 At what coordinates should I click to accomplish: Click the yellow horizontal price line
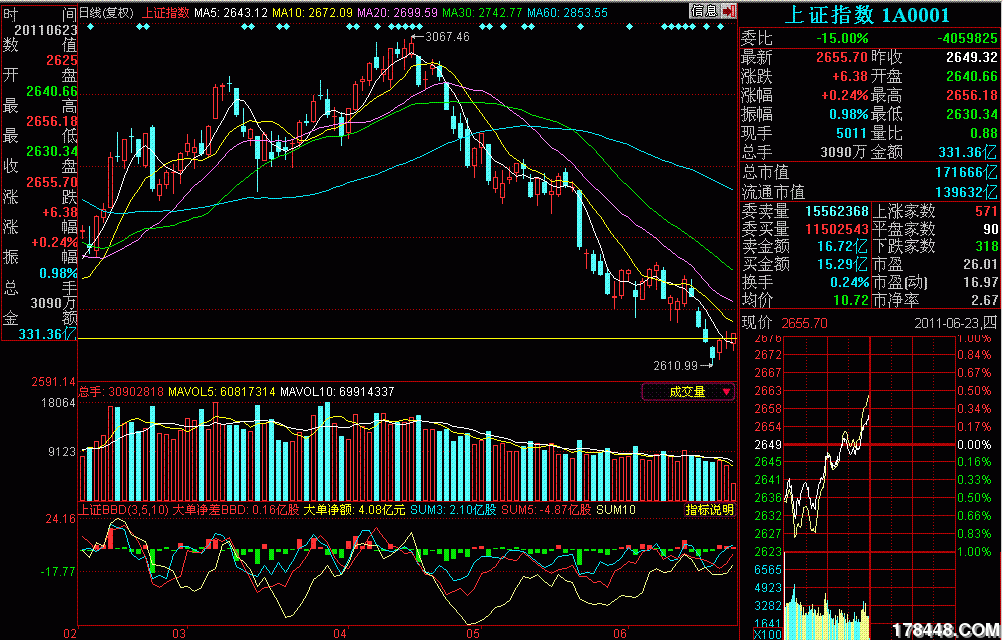point(400,339)
